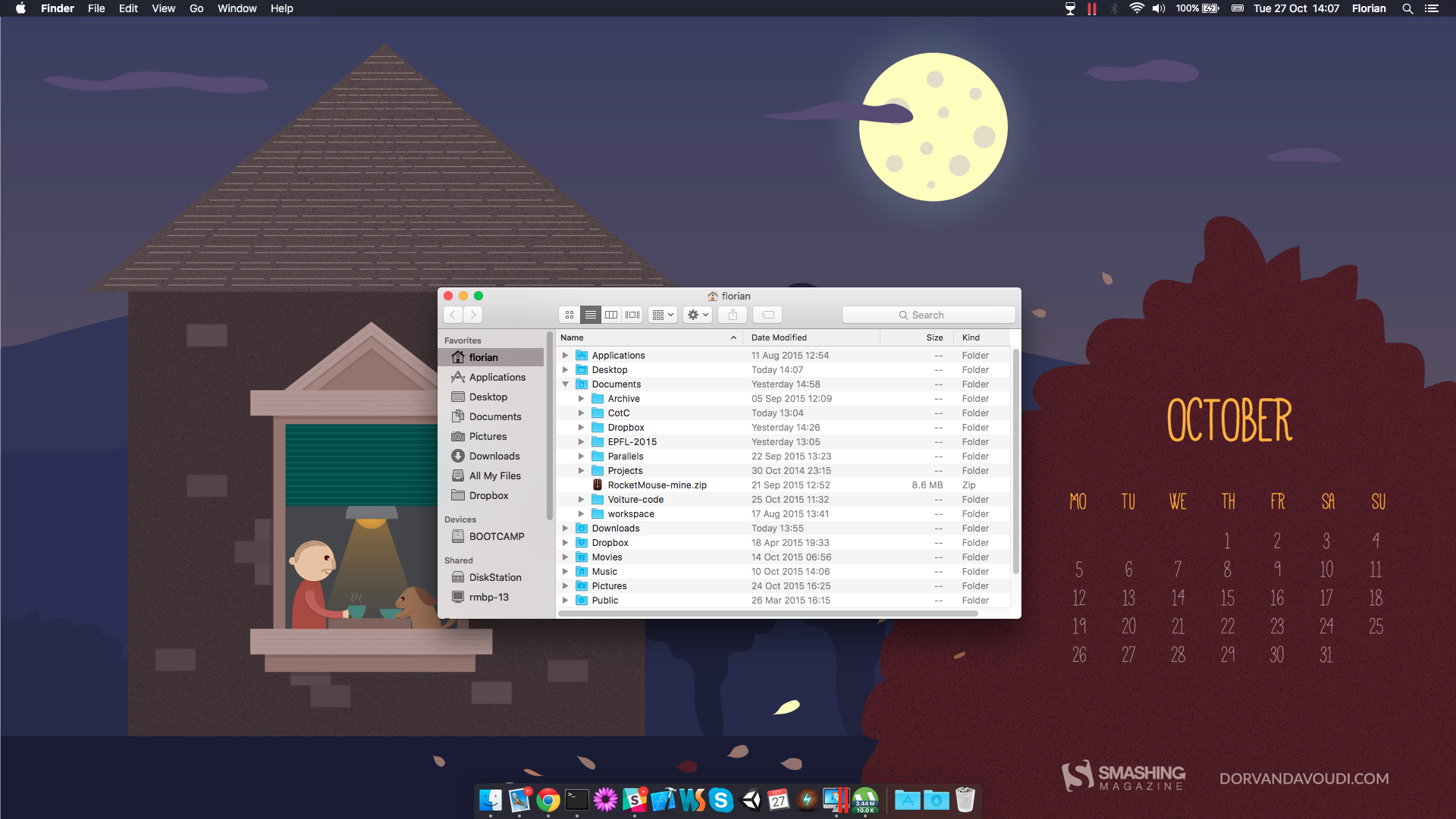1456x819 pixels.
Task: Open the Action gear dropdown menu
Action: 697,315
